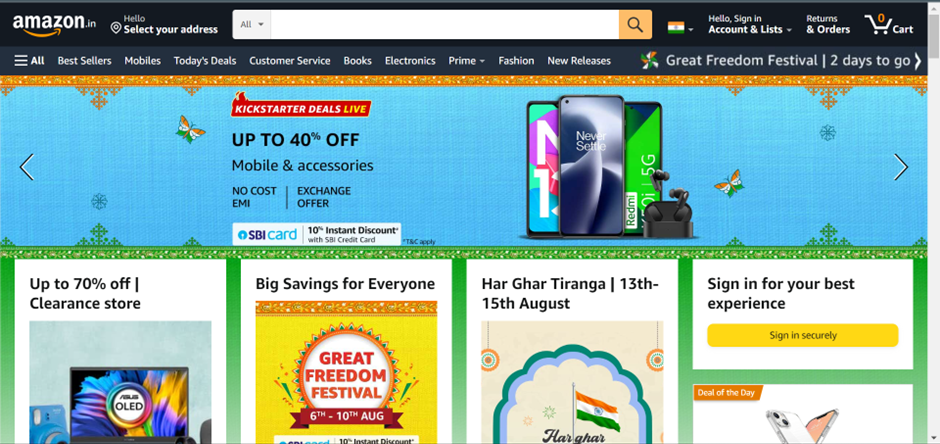
Task: Click inside the search text field
Action: click(x=445, y=25)
